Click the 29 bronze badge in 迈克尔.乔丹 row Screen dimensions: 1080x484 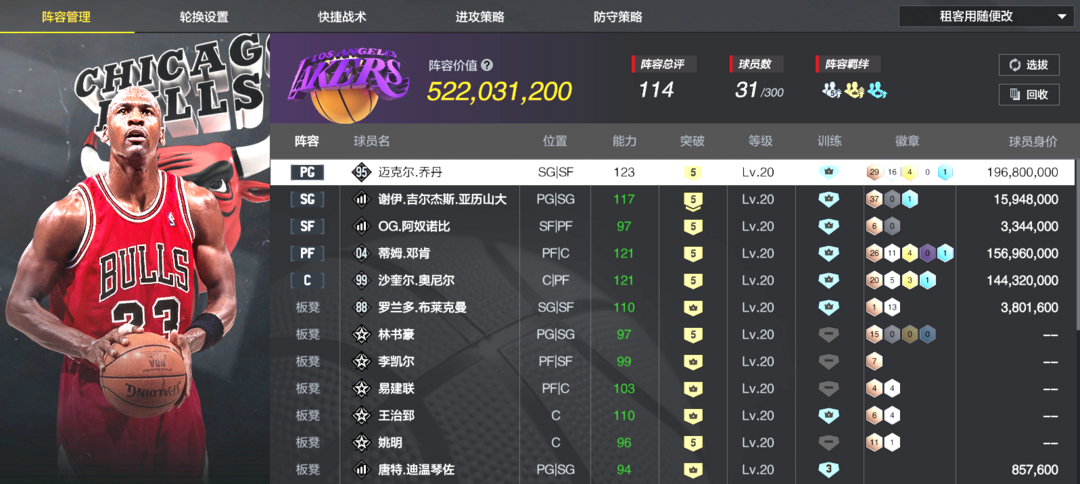874,172
